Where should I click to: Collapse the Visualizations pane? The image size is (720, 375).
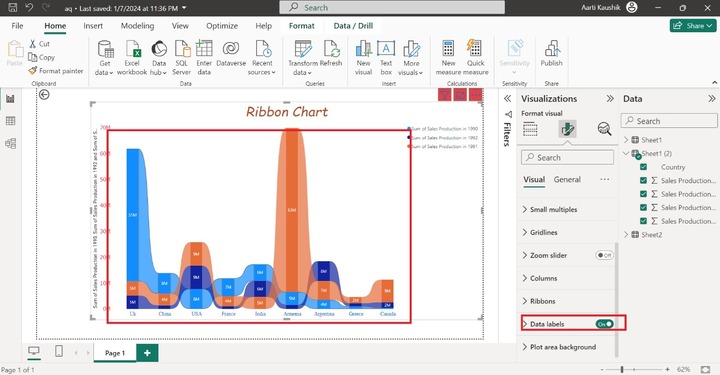(x=610, y=99)
